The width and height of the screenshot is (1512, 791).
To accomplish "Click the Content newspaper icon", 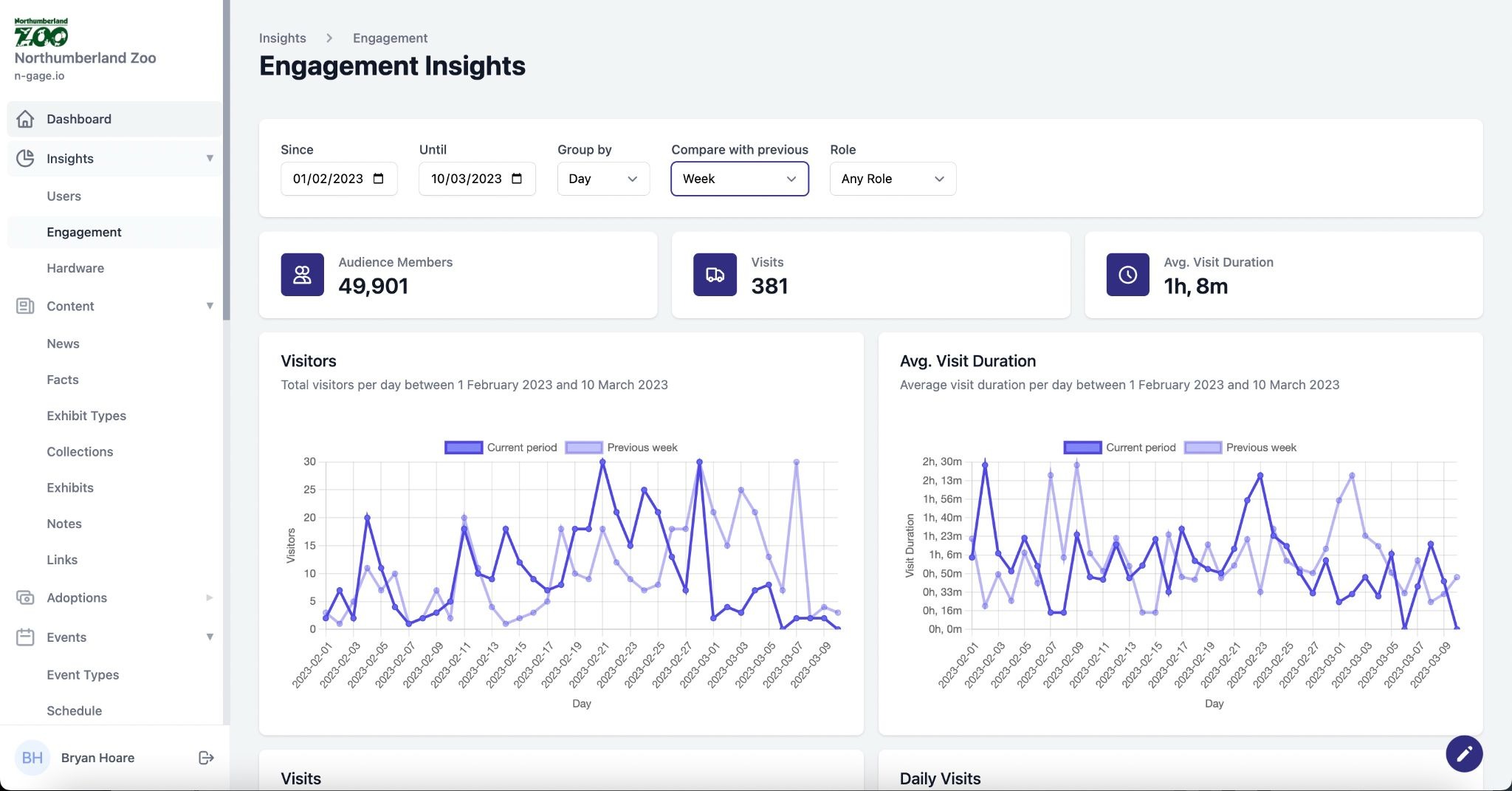I will [25, 306].
